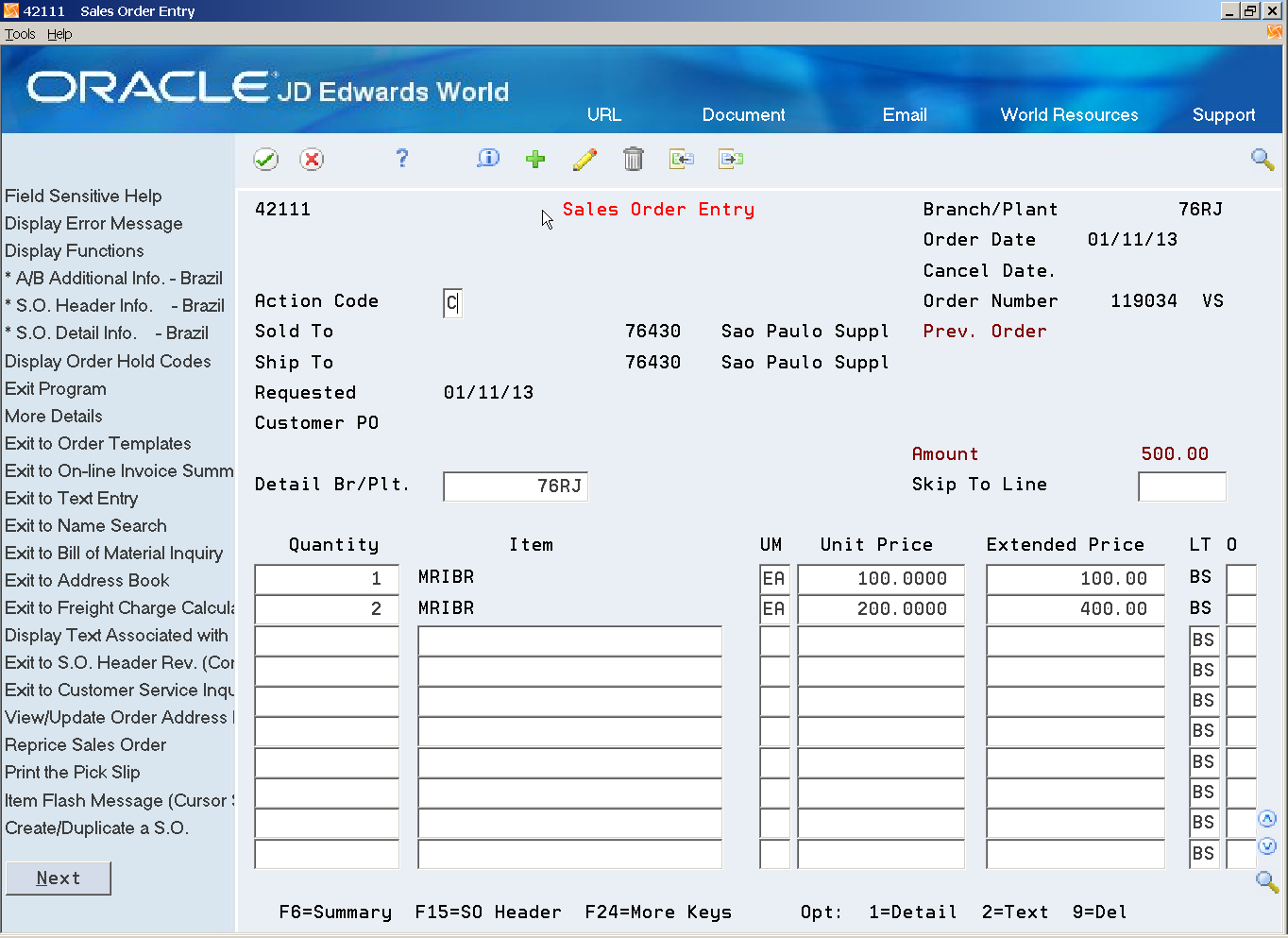Click the scroll up arrow icon
Viewport: 1288px width, 938px height.
point(1267,819)
